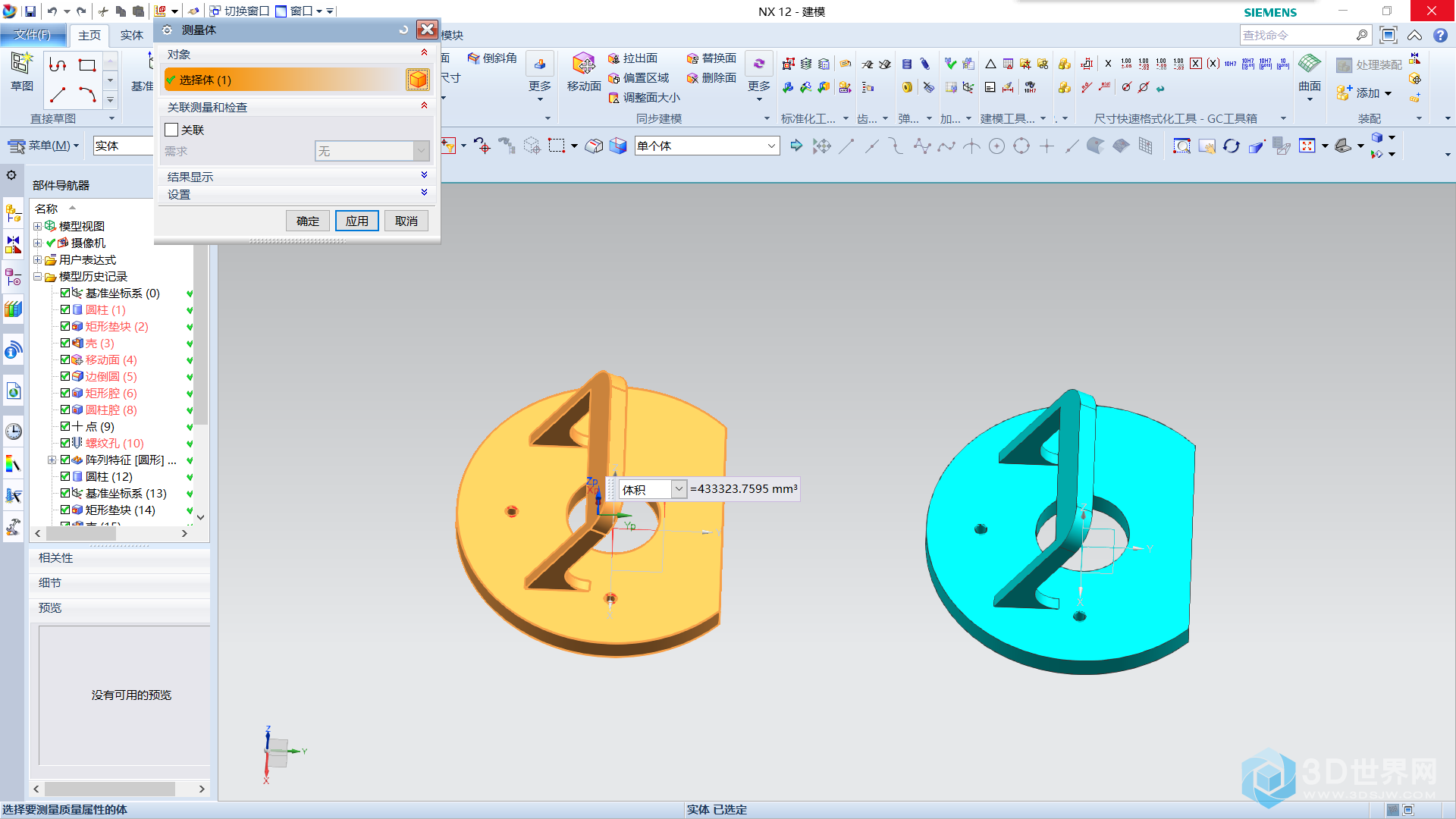Image resolution: width=1456 pixels, height=819 pixels.
Task: Open the 切换窗口 menu
Action: click(239, 11)
